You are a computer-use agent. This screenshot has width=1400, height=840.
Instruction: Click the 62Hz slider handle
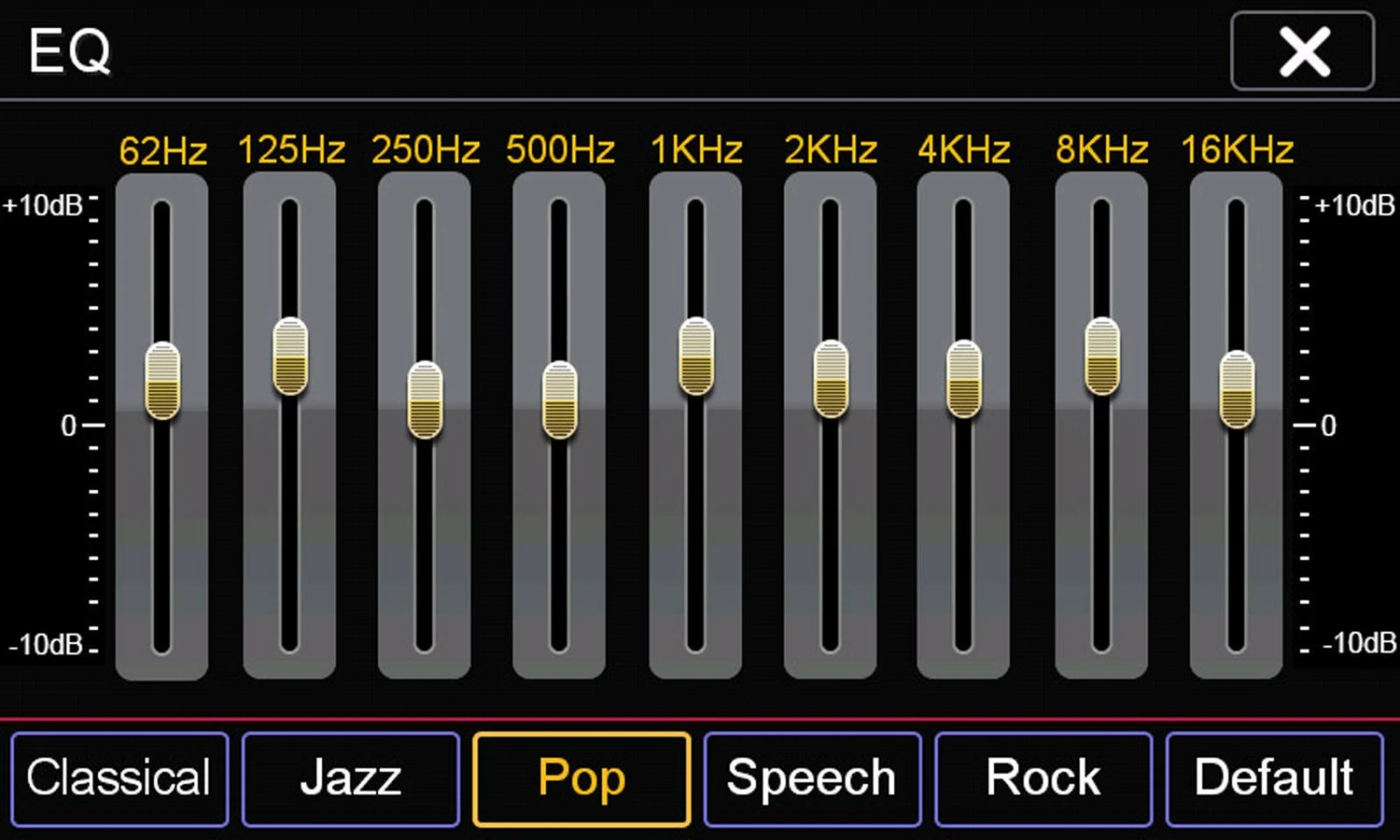pos(162,381)
